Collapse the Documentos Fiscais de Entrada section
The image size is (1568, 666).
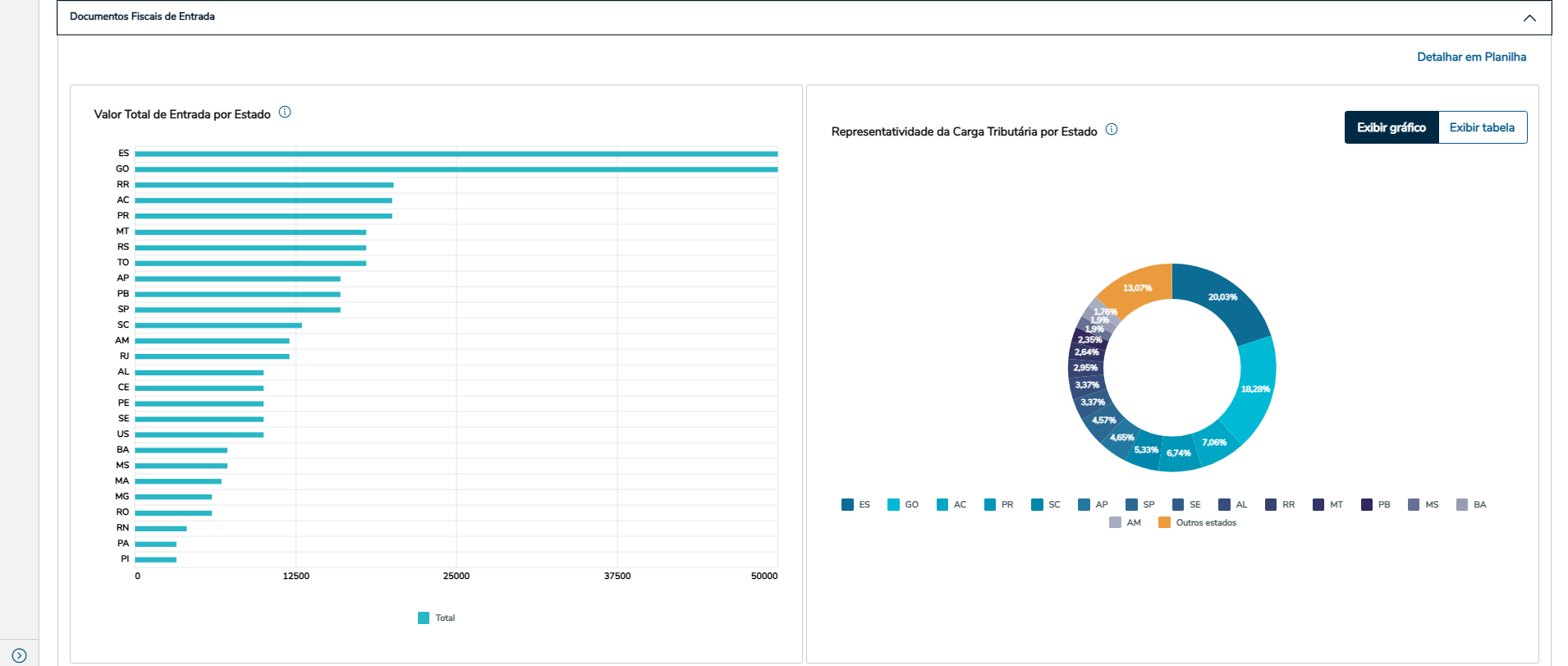point(1529,18)
